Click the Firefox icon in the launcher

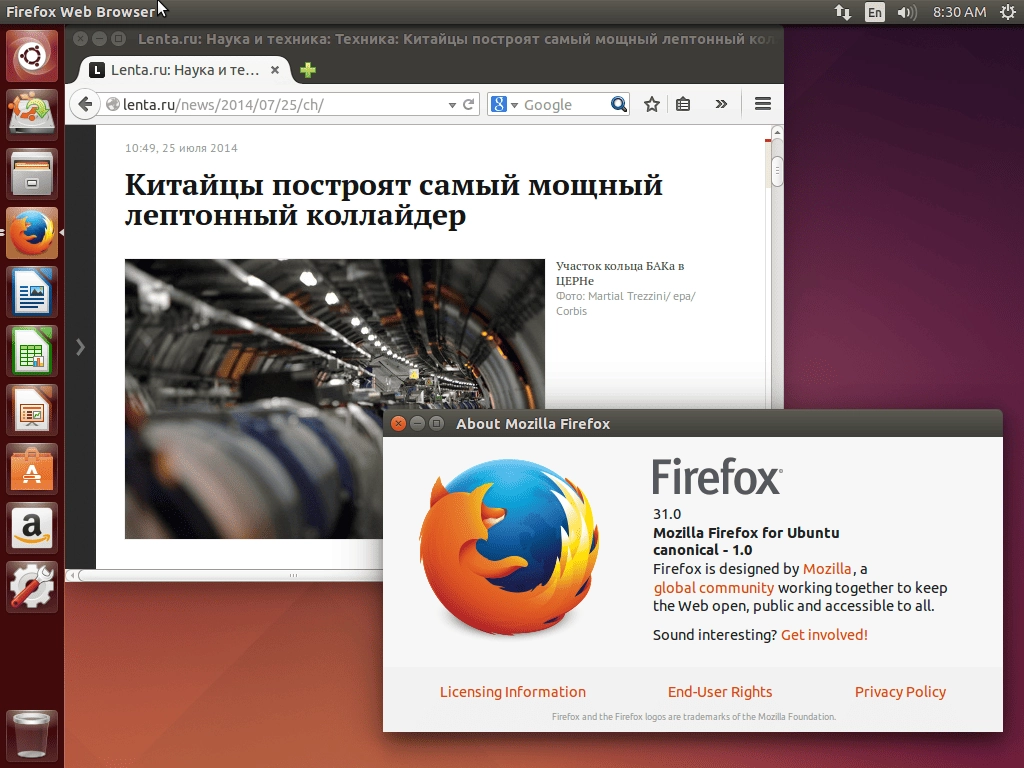pos(32,232)
